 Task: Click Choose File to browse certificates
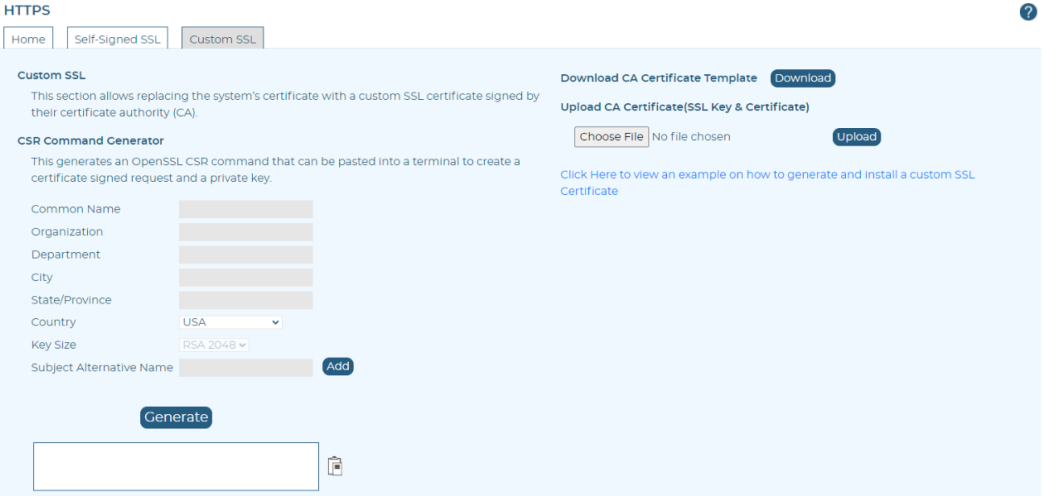(x=611, y=137)
